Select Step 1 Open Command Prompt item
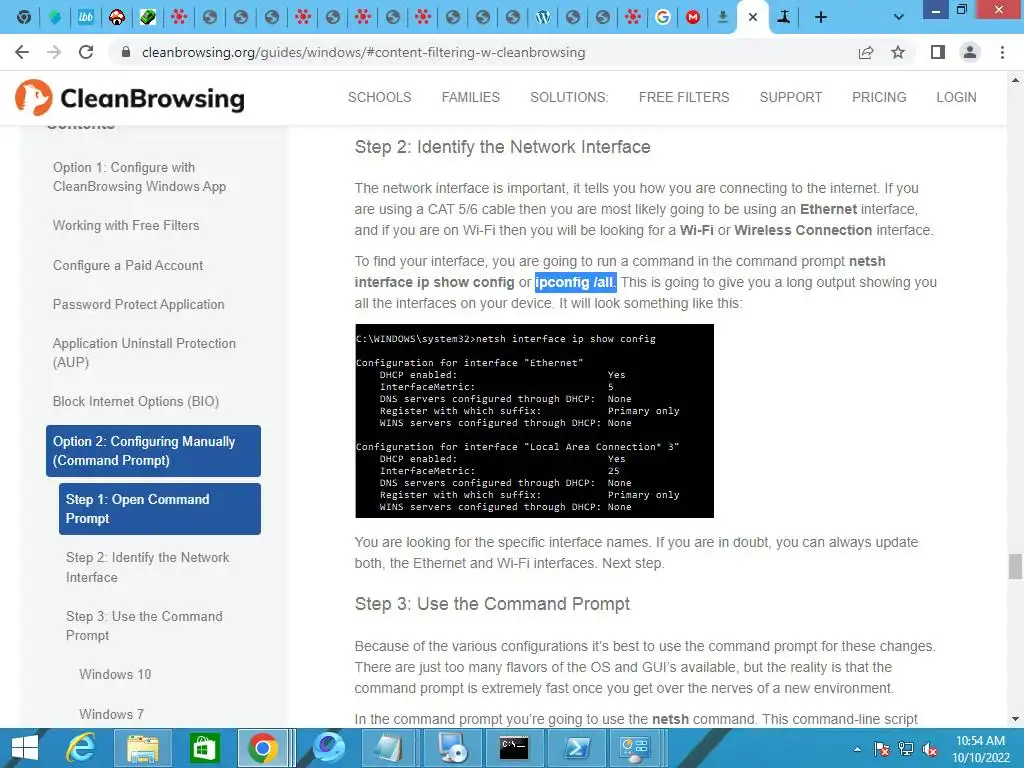Screen dimensions: 1024x768 coord(160,509)
